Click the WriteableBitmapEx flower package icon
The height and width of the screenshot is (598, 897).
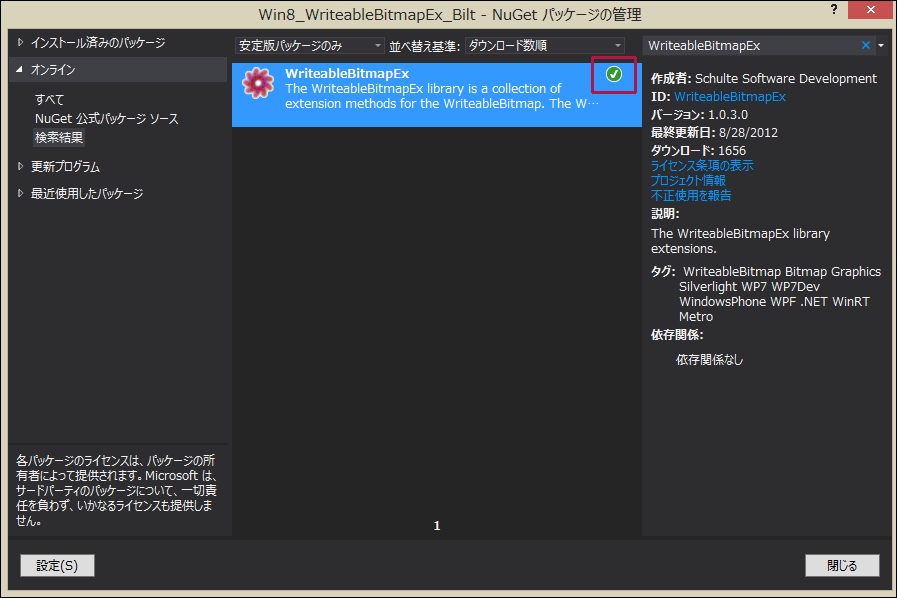tap(258, 83)
